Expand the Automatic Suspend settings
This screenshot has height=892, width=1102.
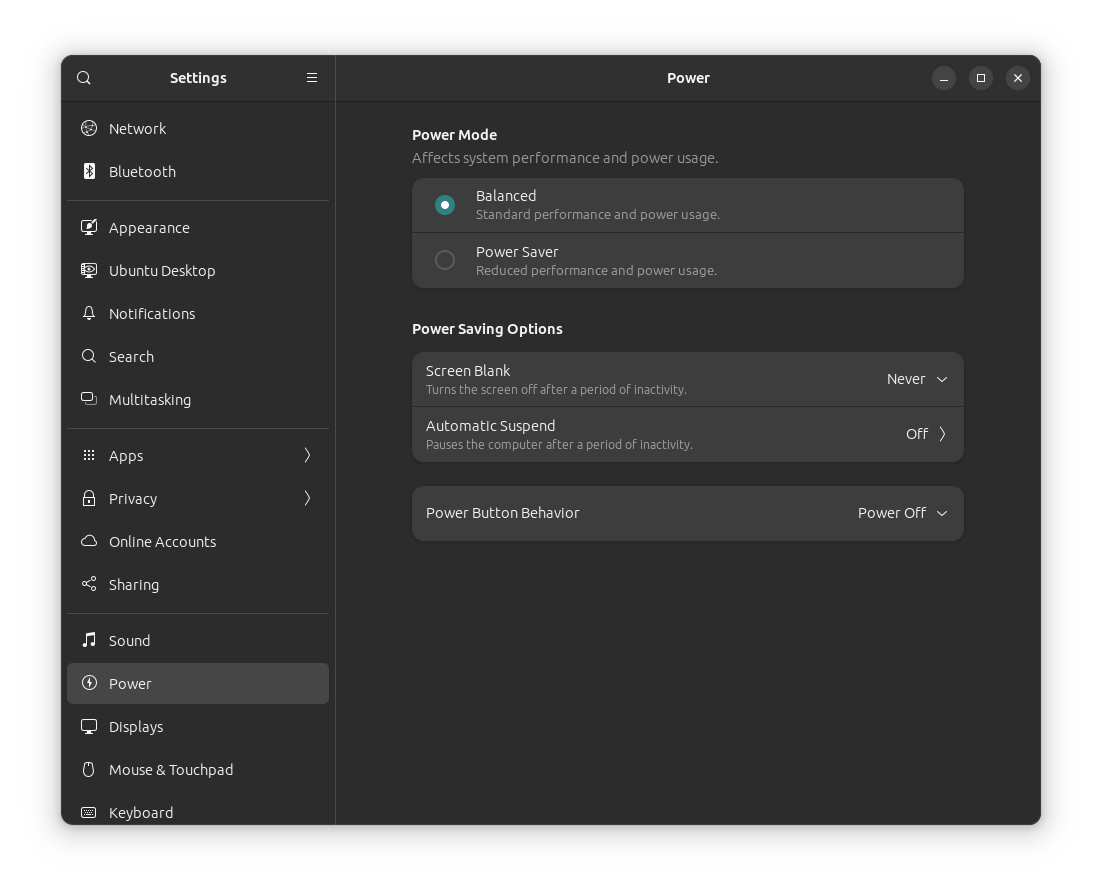pyautogui.click(x=926, y=434)
